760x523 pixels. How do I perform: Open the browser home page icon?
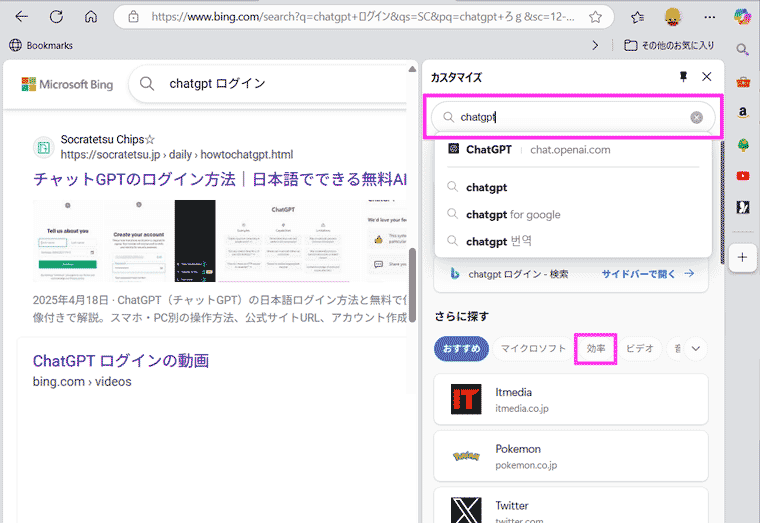click(91, 17)
